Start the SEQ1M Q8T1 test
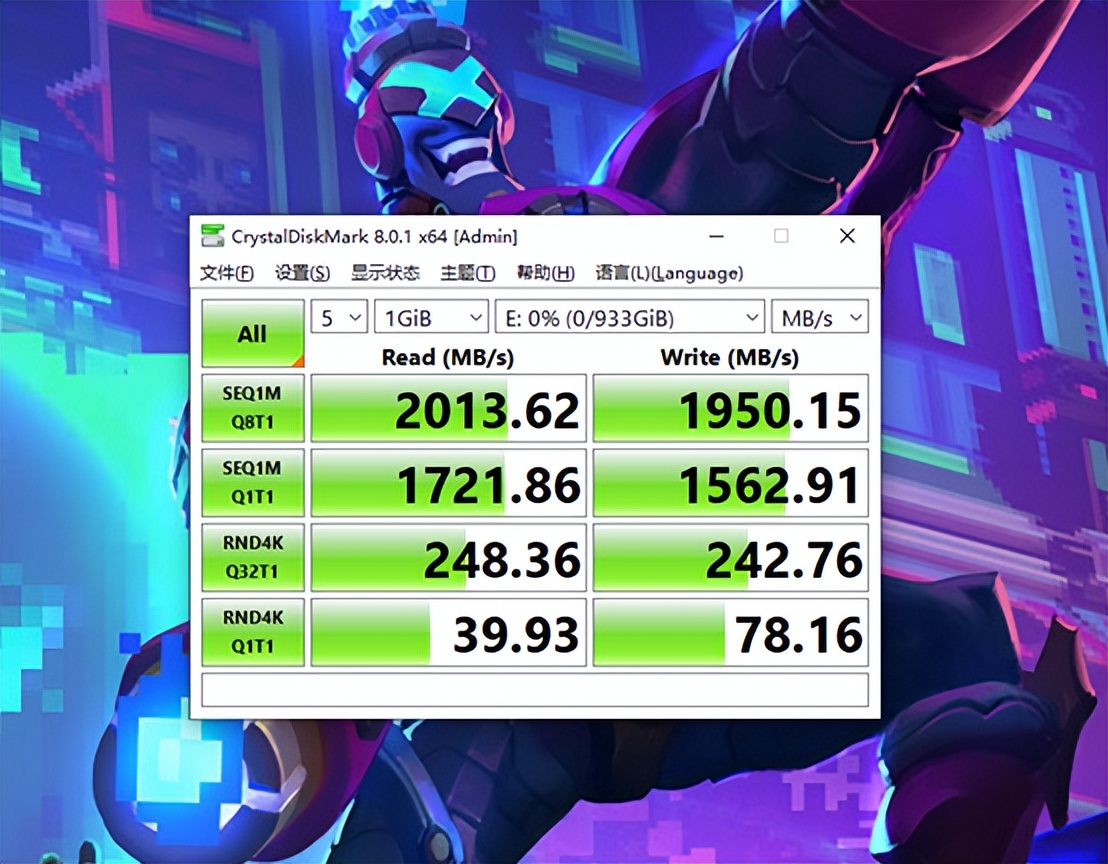 [x=253, y=408]
